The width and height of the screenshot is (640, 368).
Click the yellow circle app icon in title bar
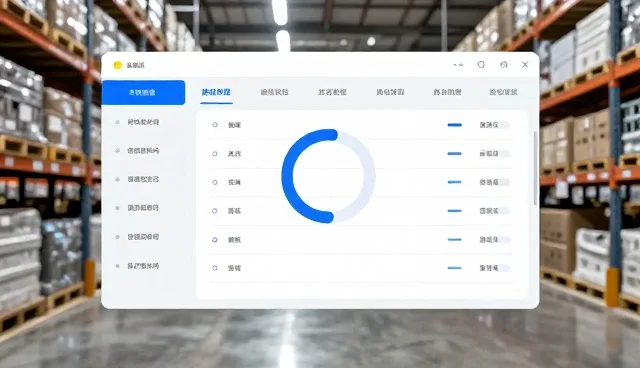point(118,65)
